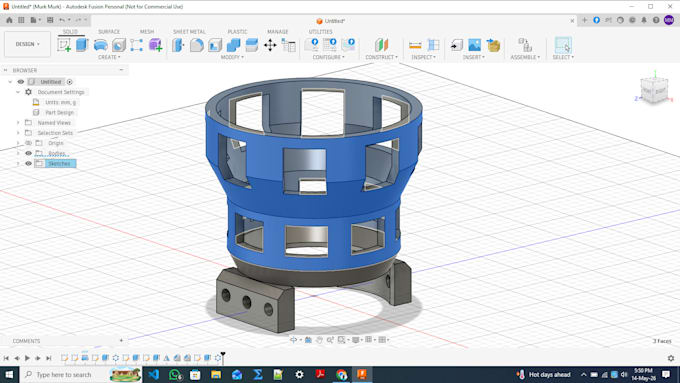The image size is (680, 383).
Task: Click the Select tool icon
Action: (563, 45)
